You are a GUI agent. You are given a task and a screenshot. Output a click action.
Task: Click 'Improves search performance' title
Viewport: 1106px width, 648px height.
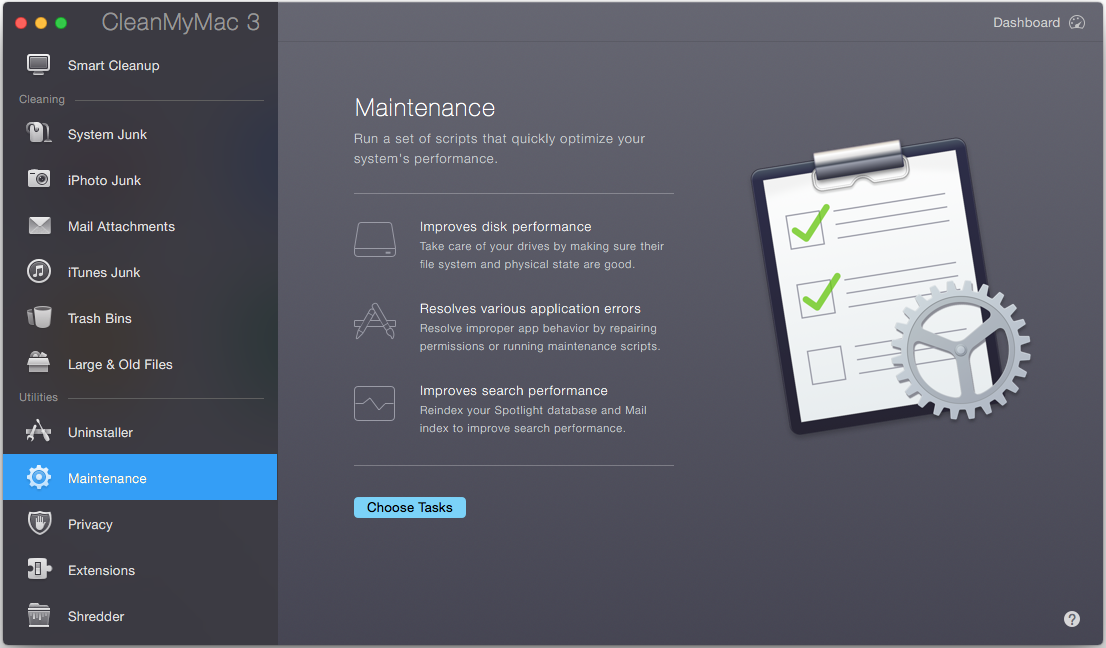[x=514, y=390]
